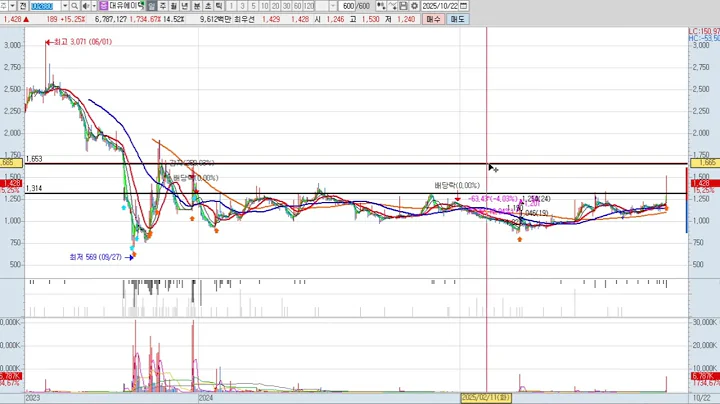The height and width of the screenshot is (404, 720).
Task: Click the stock search magnifier icon
Action: click(x=74, y=6)
